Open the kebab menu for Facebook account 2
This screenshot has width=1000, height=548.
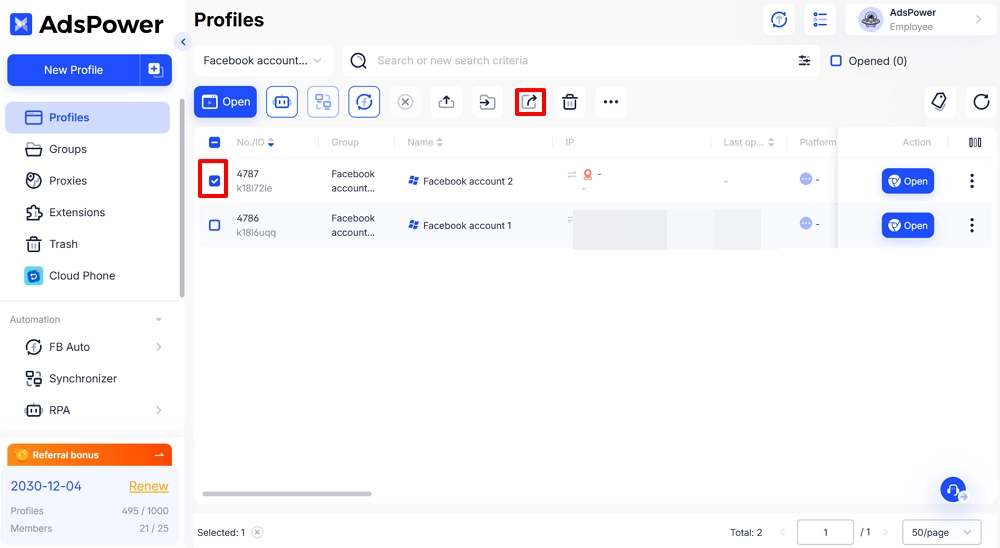tap(972, 181)
